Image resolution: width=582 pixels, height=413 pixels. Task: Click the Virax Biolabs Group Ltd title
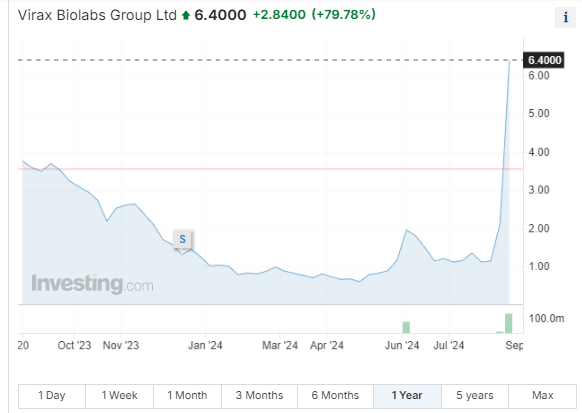pyautogui.click(x=97, y=15)
